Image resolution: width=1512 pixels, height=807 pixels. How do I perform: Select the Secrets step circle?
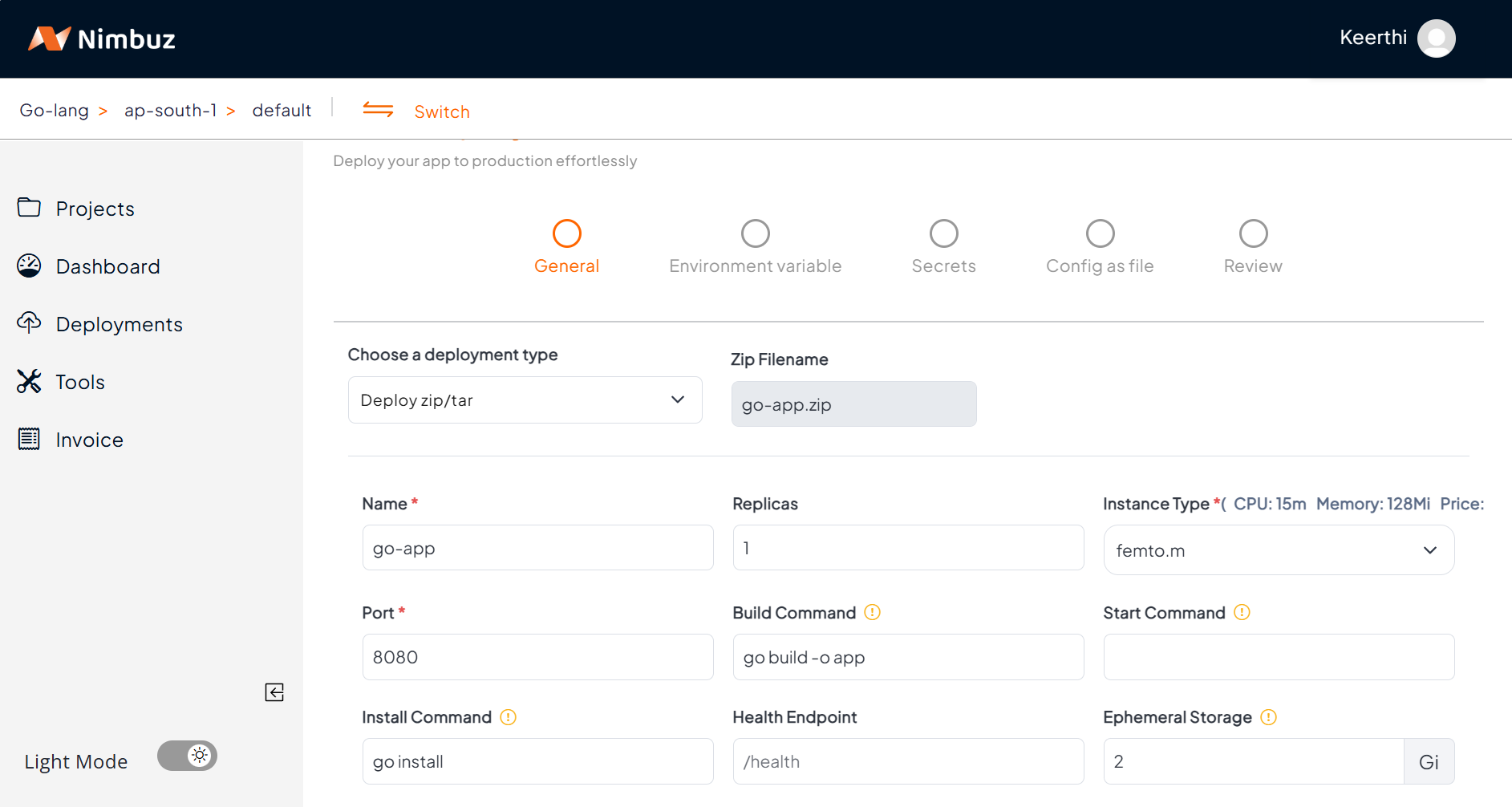(x=943, y=234)
